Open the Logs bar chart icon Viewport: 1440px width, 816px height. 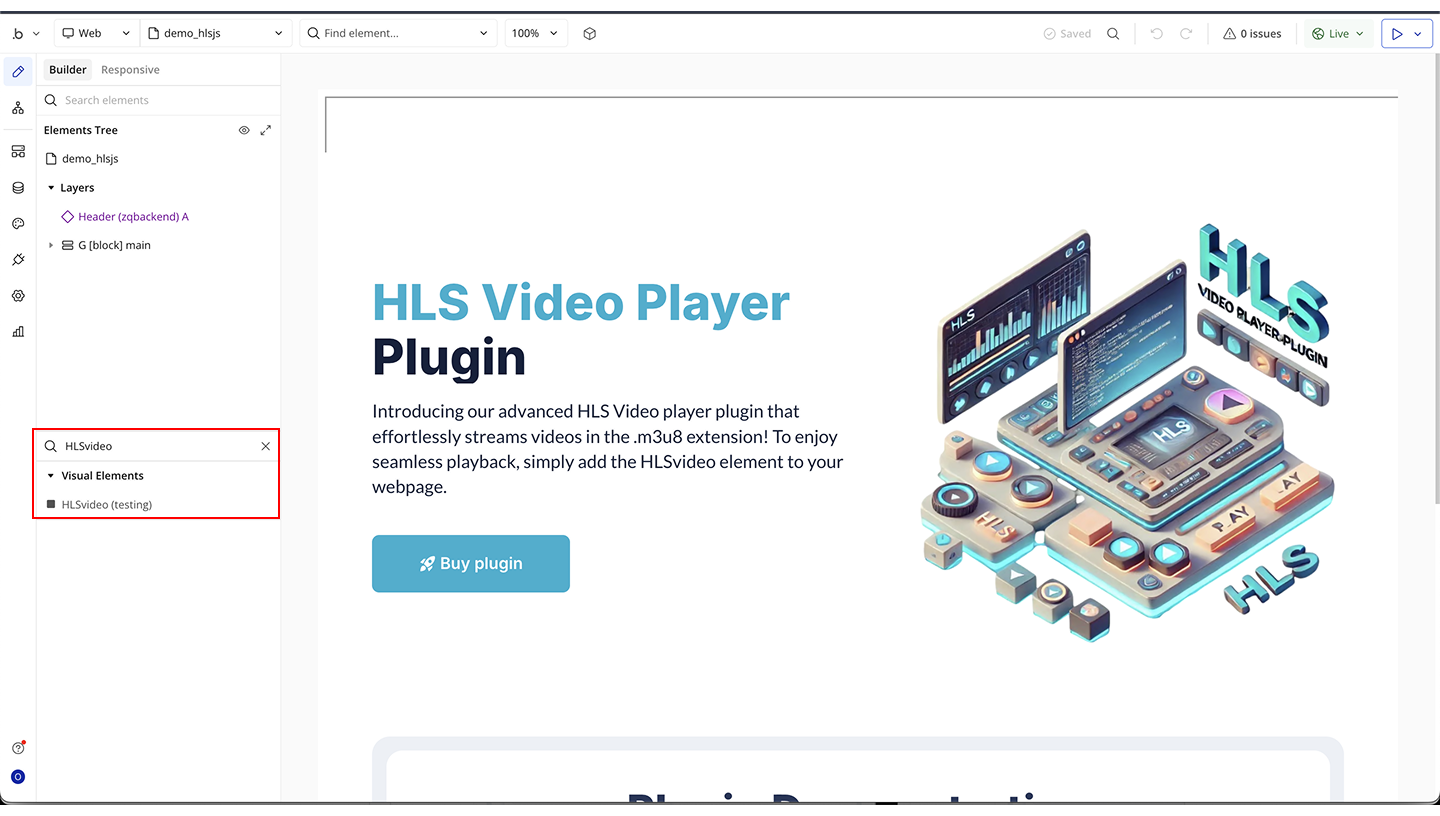[18, 331]
